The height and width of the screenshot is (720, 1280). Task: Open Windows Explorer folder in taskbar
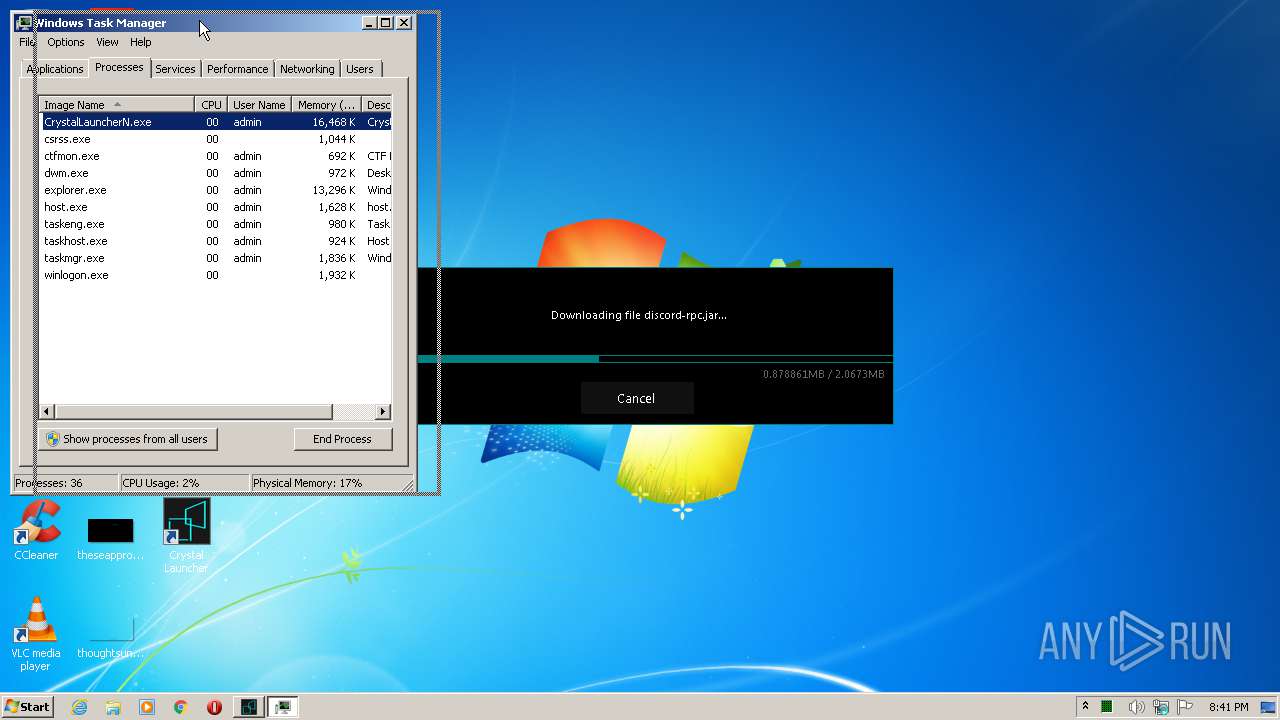pyautogui.click(x=113, y=707)
